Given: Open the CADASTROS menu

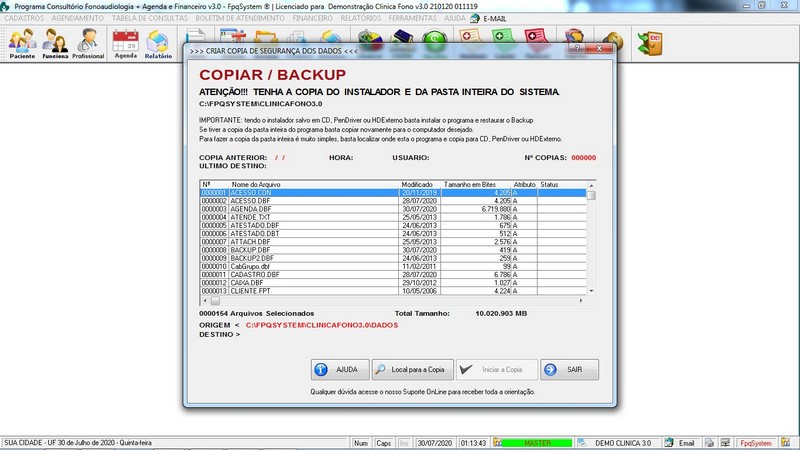Looking at the screenshot, I should coord(24,18).
